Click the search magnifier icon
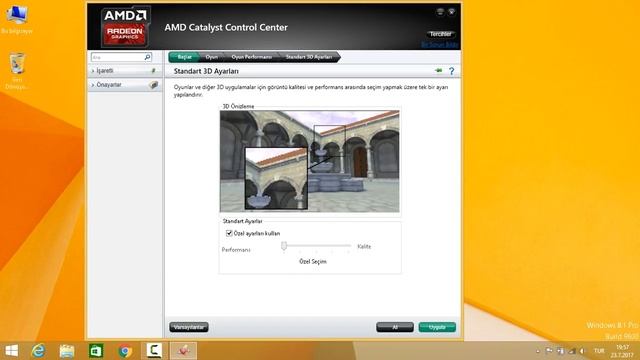Screen dimensions: 640x360 (x=147, y=57)
